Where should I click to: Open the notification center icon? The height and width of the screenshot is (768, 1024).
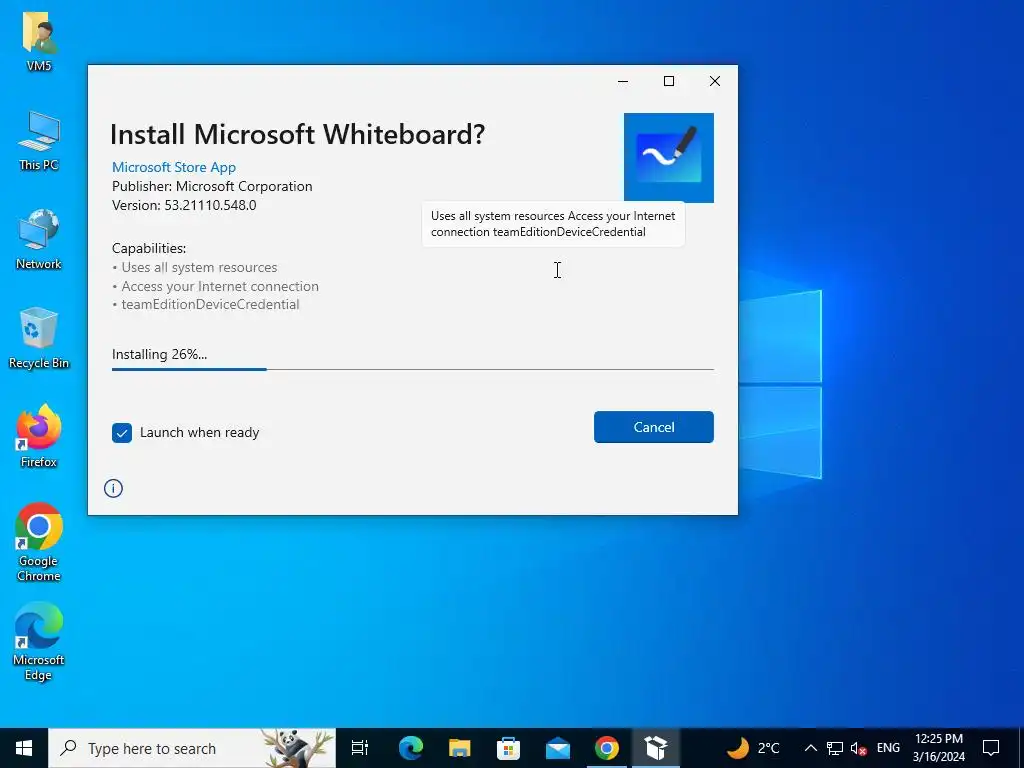991,748
